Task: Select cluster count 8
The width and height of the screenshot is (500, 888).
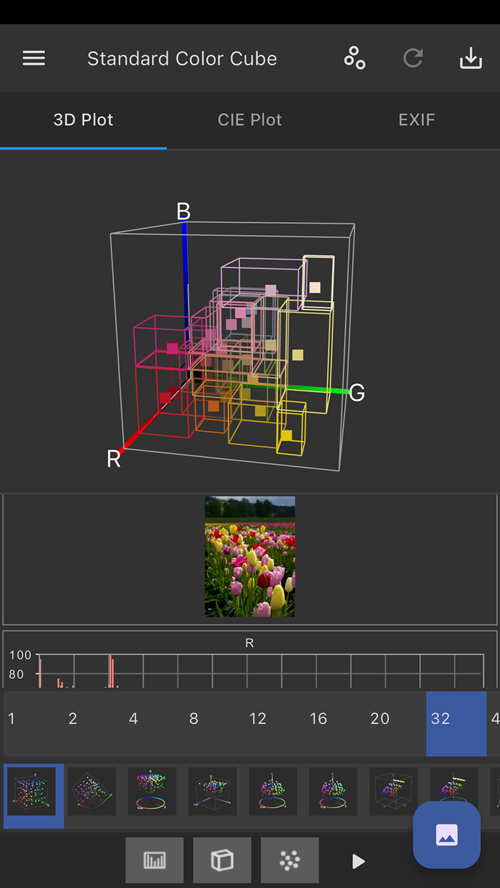Action: click(x=215, y=723)
